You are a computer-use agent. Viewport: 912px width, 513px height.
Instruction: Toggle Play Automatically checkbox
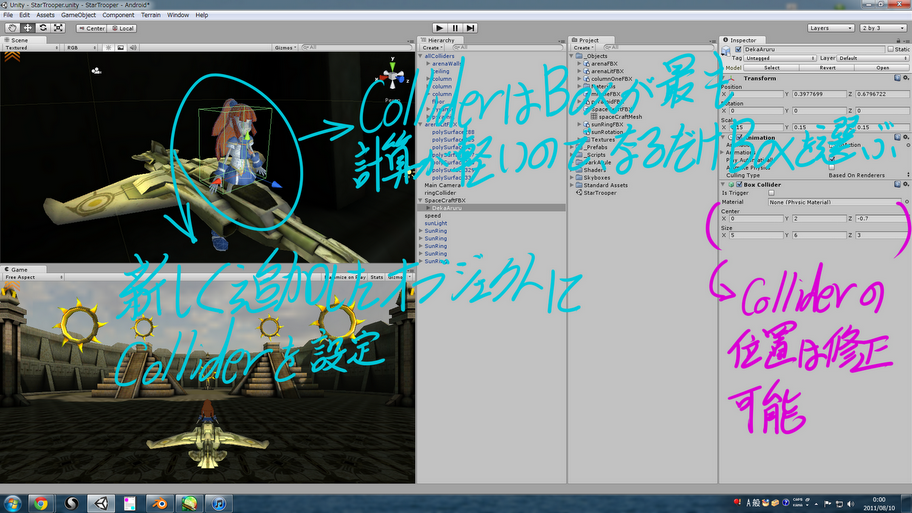pyautogui.click(x=832, y=160)
